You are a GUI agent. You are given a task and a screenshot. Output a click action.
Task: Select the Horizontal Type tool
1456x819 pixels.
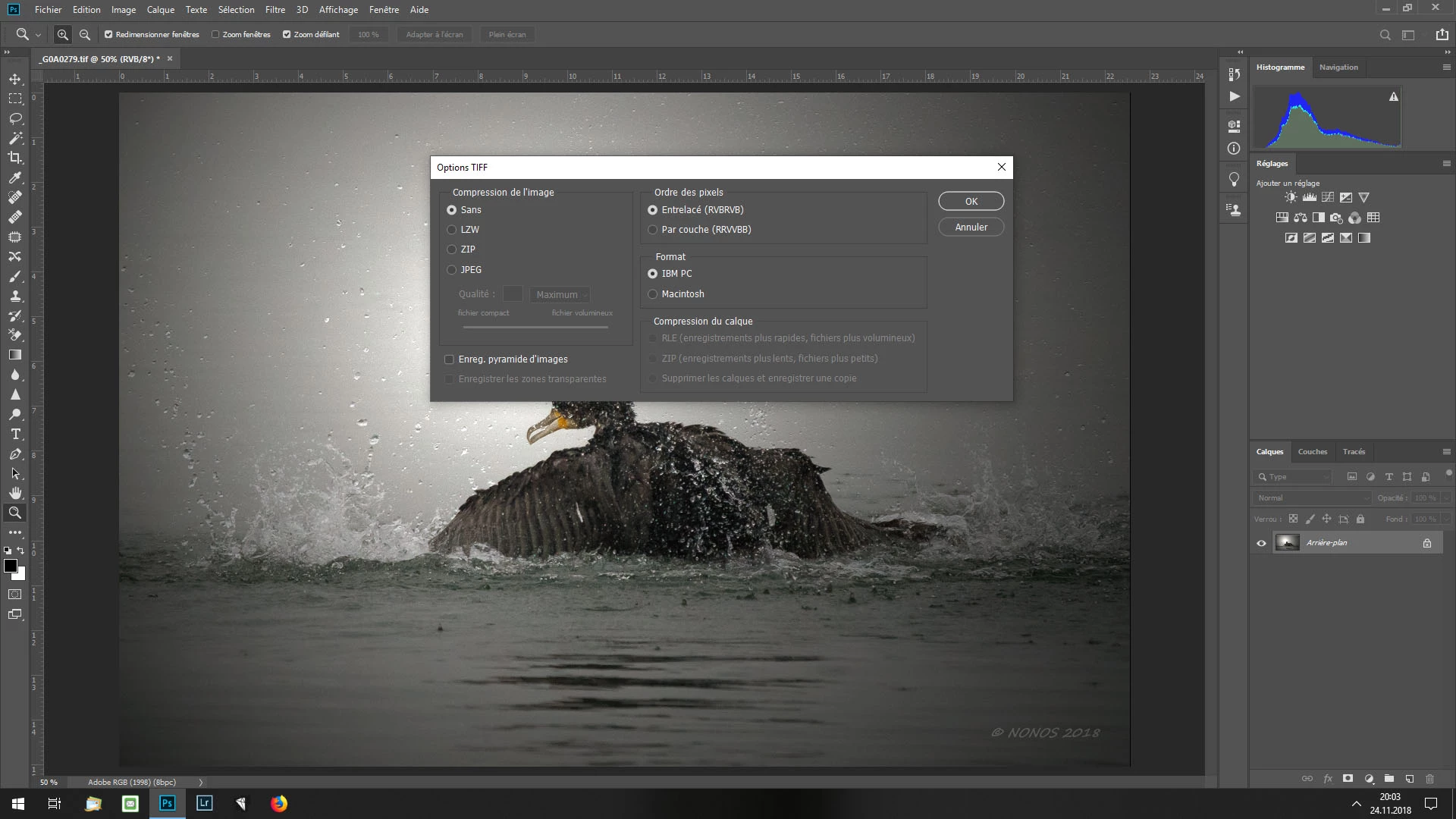click(15, 434)
